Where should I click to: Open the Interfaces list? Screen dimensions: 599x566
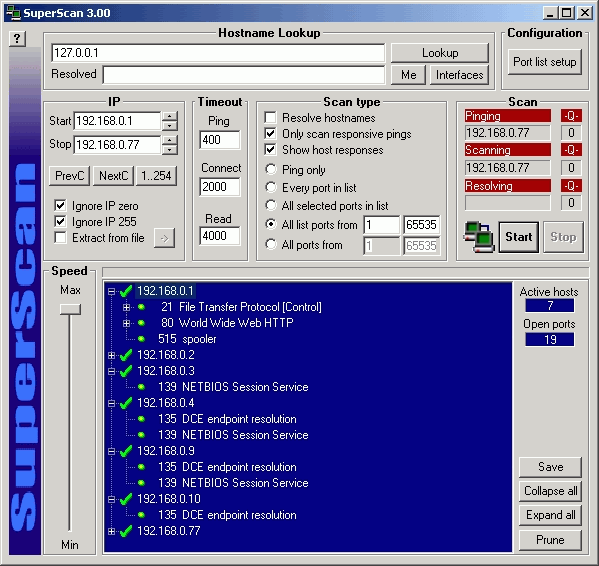coord(460,75)
